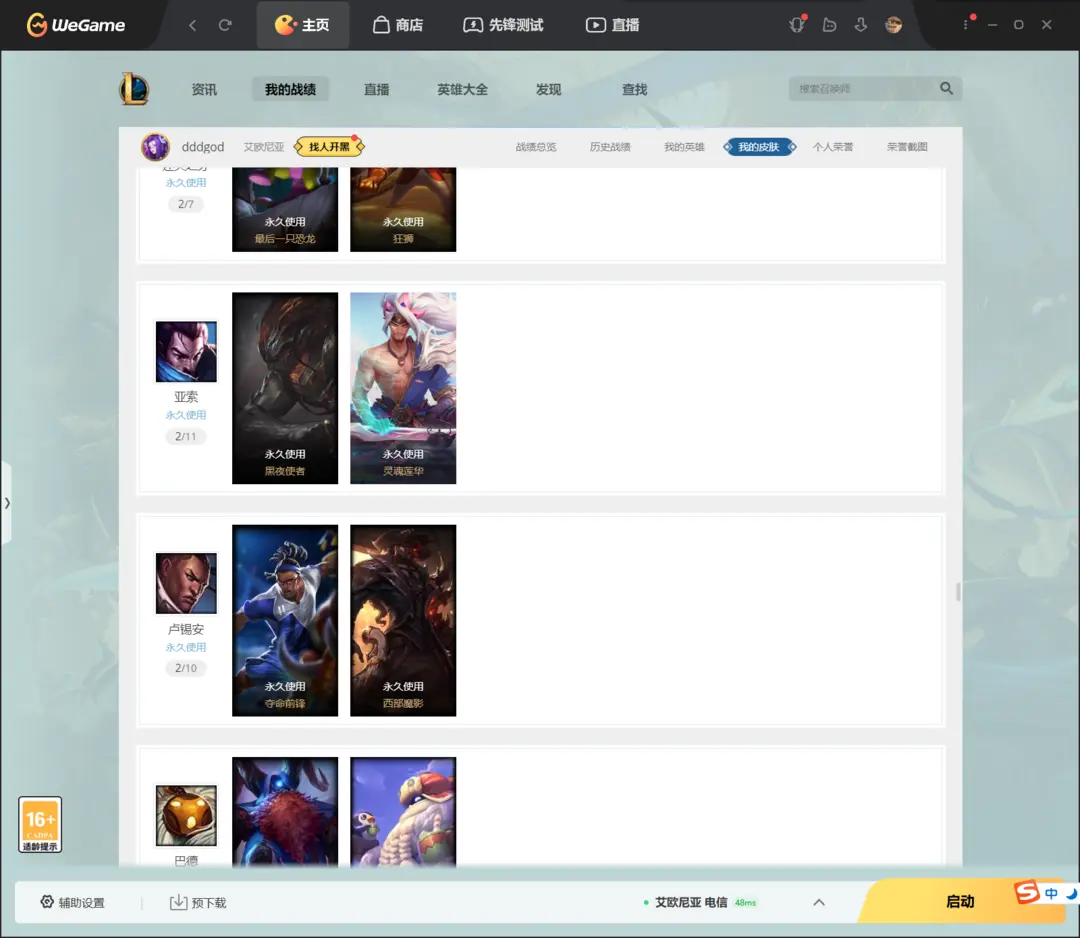Click the 预下载 pre-download button

pyautogui.click(x=198, y=902)
